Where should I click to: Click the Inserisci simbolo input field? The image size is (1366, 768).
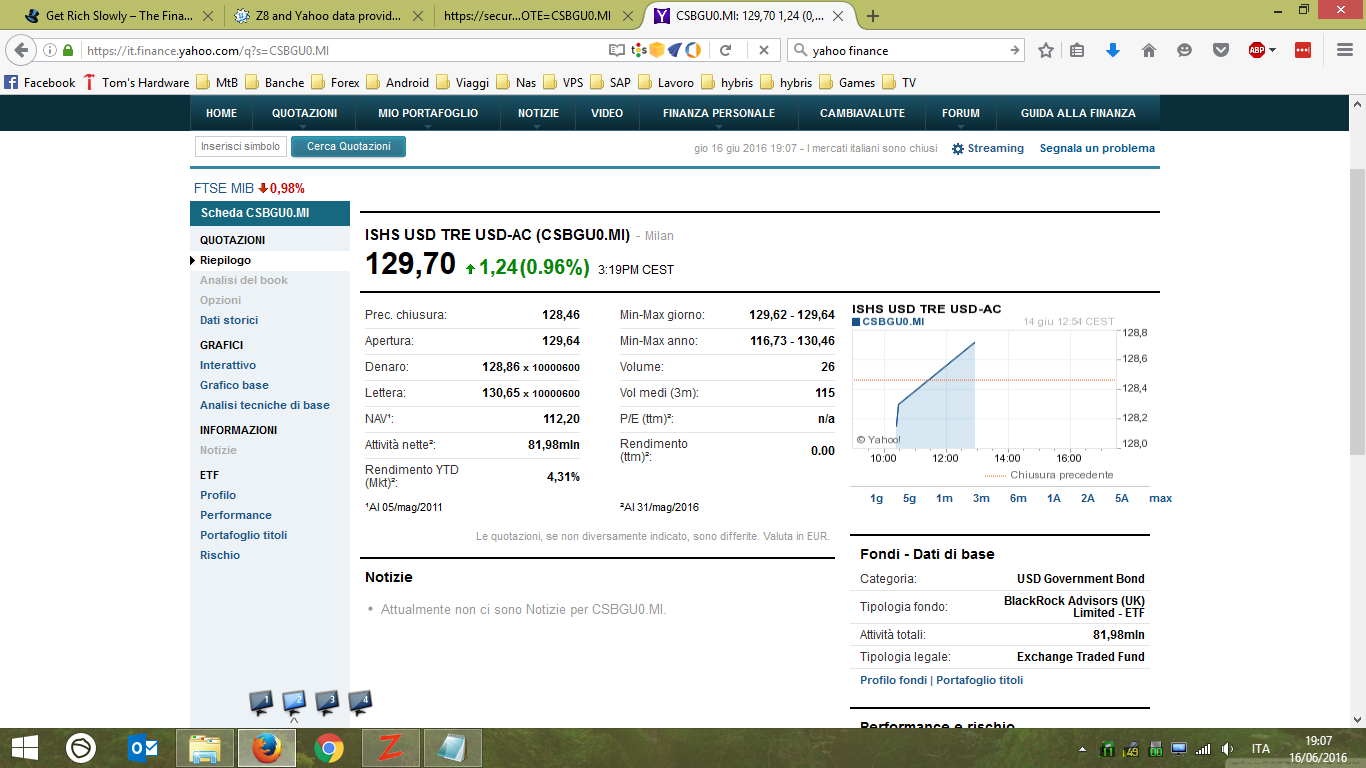(240, 146)
